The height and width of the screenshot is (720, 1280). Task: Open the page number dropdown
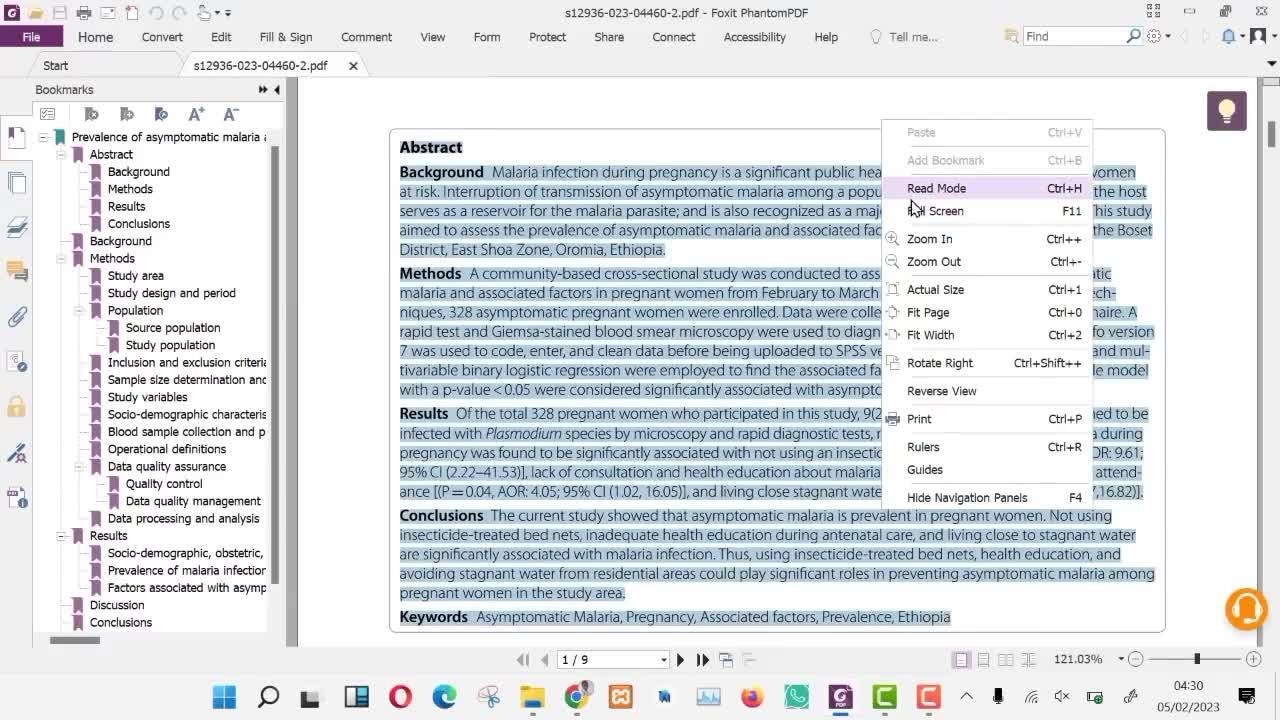[663, 660]
